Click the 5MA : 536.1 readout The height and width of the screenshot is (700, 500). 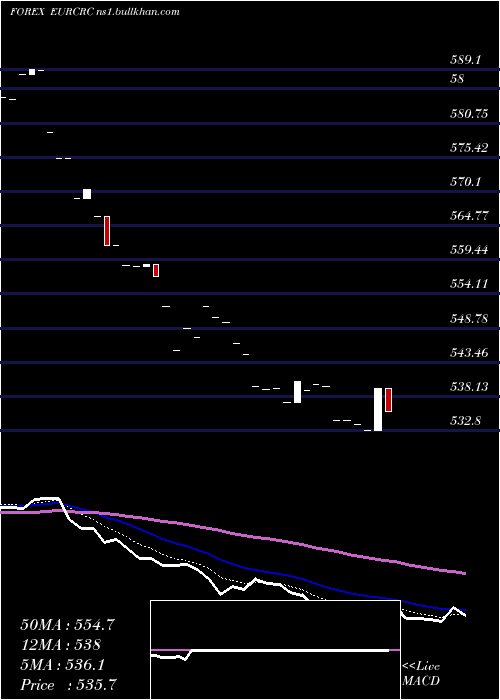coord(62,665)
